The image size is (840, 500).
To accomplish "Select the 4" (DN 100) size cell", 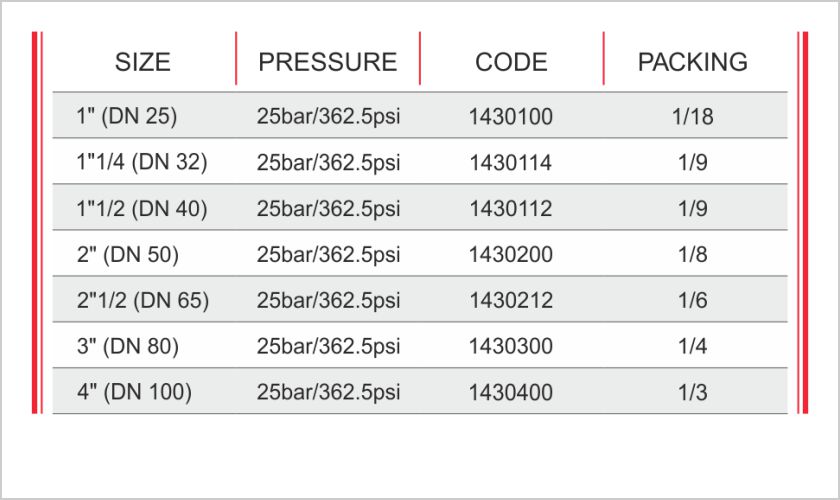I will tap(134, 392).
